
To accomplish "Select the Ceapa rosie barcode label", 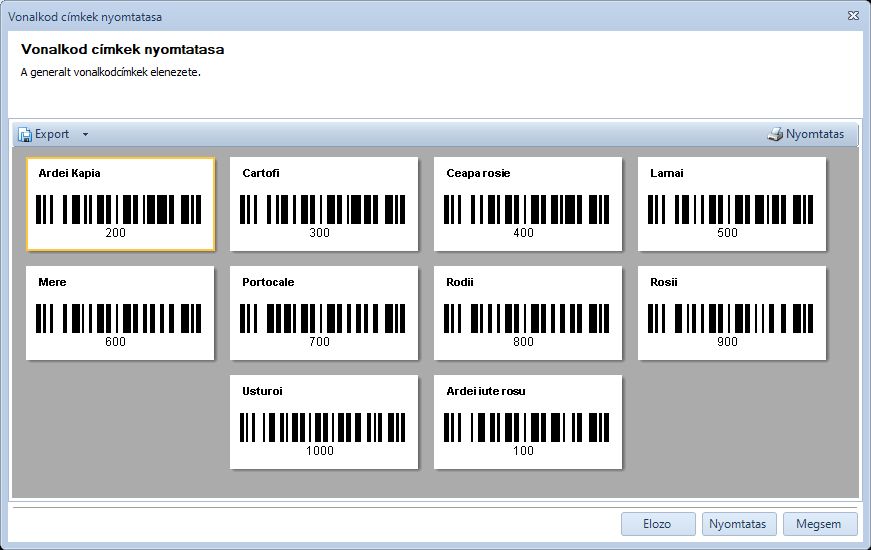I will 528,204.
